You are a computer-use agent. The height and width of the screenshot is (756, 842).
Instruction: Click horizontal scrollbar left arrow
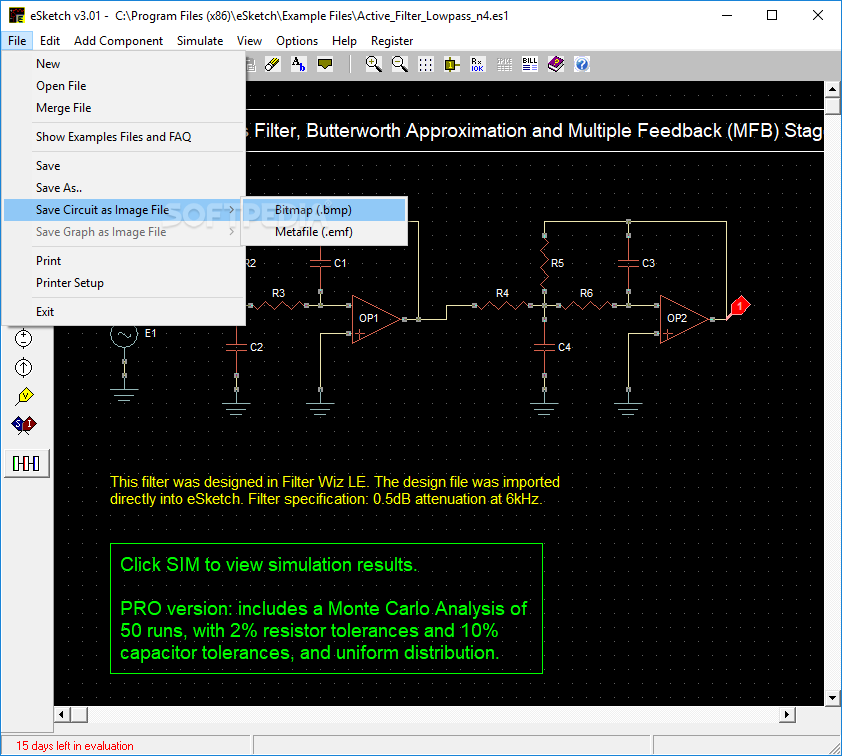[x=61, y=715]
